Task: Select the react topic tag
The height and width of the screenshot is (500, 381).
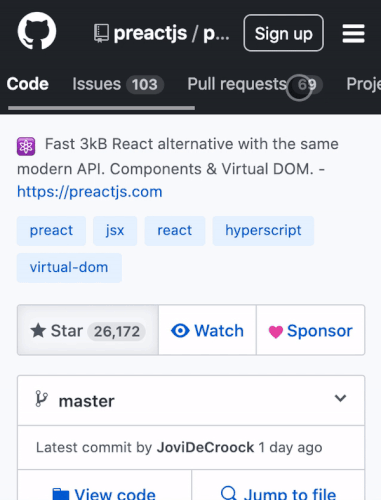Action: click(x=175, y=231)
